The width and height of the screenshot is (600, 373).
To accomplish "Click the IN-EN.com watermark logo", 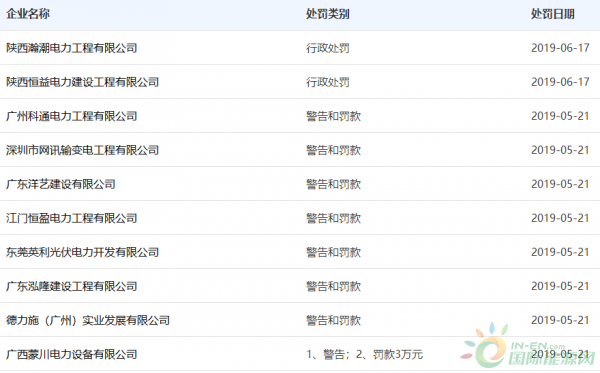I will pos(529,345).
